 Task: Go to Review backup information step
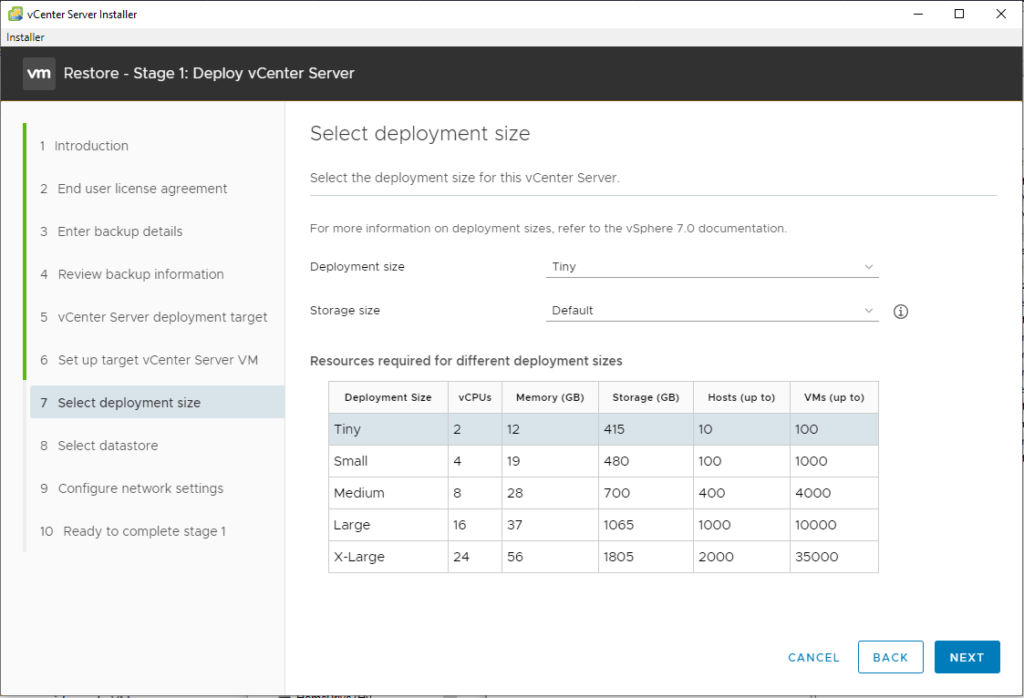[132, 274]
